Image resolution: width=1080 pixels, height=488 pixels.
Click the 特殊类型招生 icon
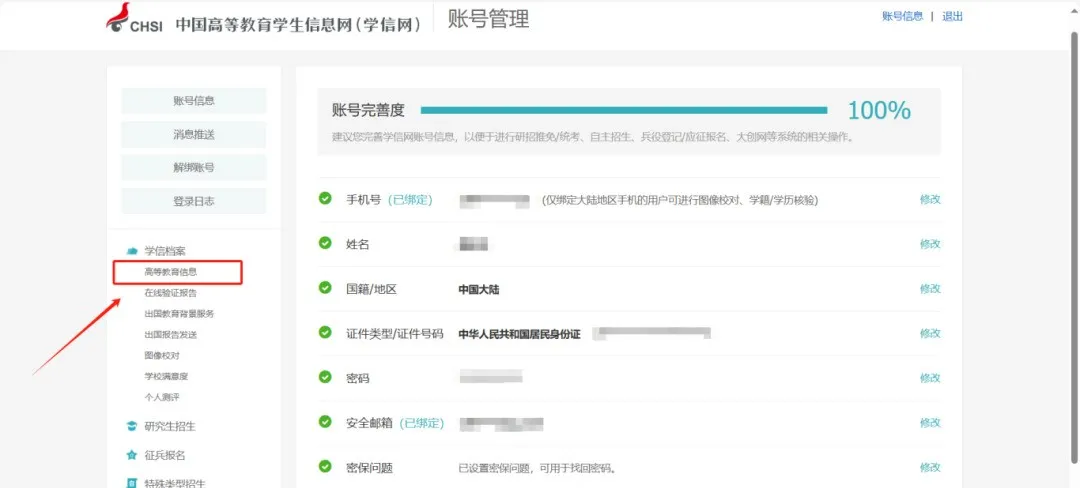click(x=132, y=483)
